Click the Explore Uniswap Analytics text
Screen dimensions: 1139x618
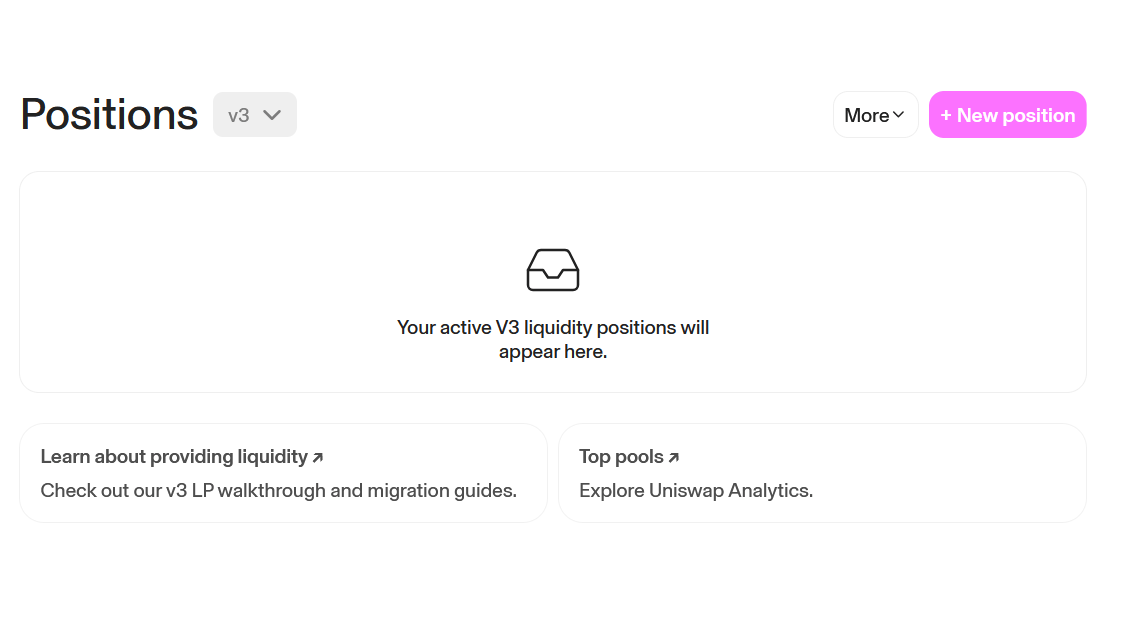(696, 491)
